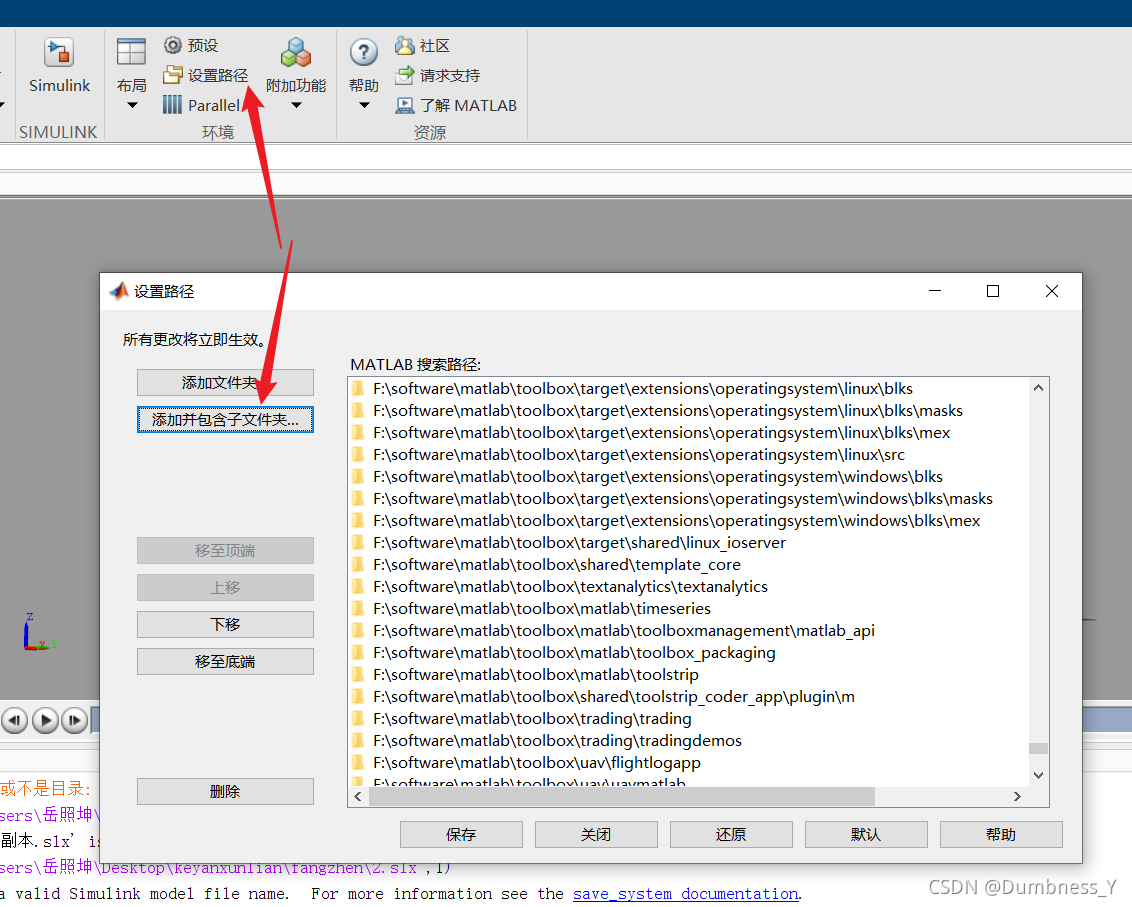1132x907 pixels.
Task: Select path row ending linux\blks
Action: pyautogui.click(x=689, y=389)
